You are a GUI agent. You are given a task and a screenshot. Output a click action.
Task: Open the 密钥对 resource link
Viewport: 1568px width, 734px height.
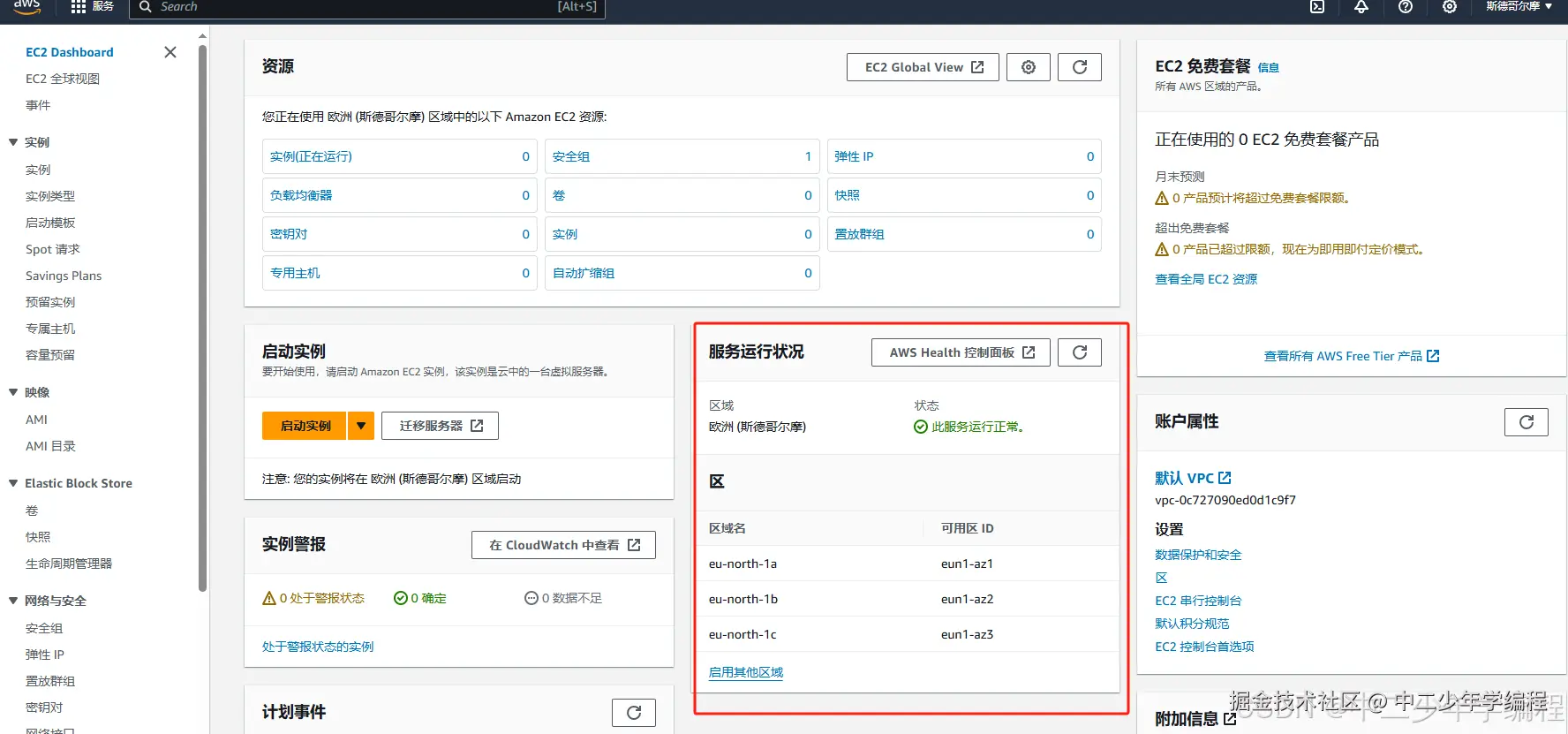click(289, 234)
